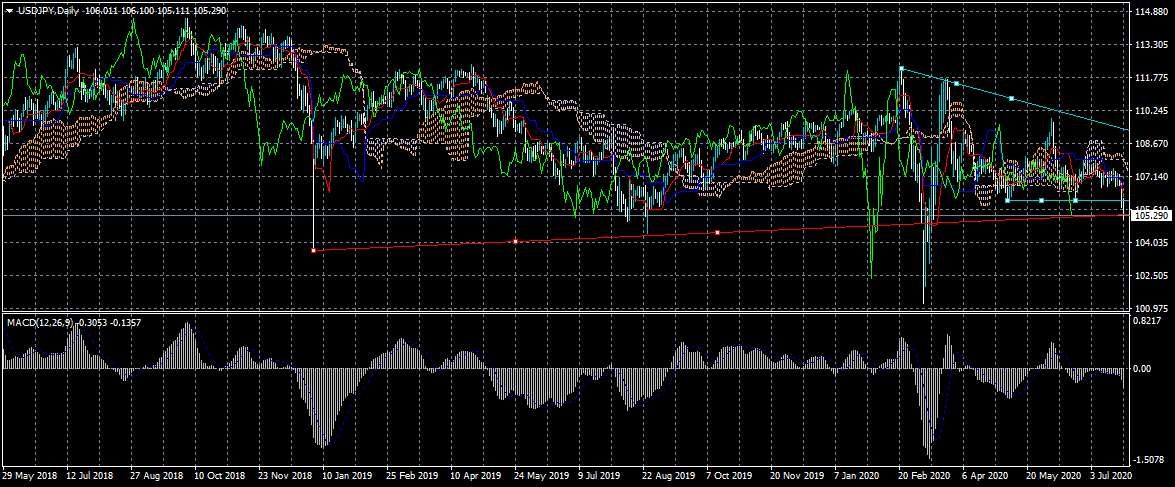Click third anchor on cyan descending trendline
Viewport: 1175px width, 487px height.
coord(1012,98)
